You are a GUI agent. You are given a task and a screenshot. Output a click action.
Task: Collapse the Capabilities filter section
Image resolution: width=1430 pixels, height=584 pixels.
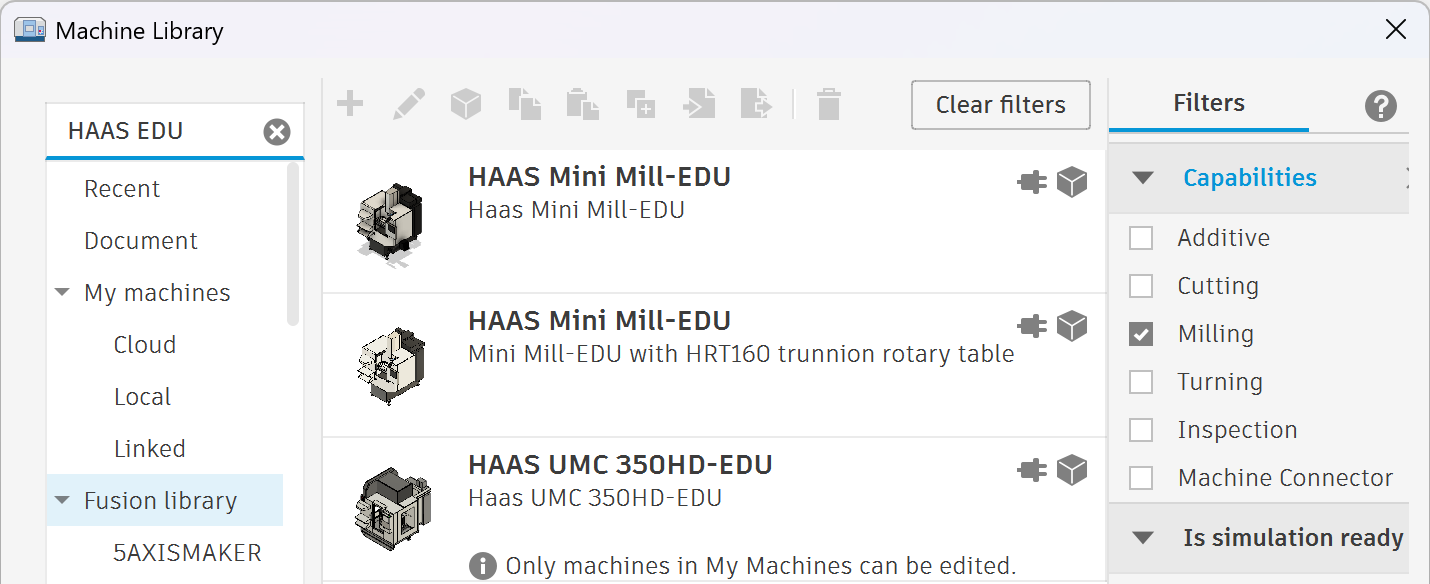click(x=1142, y=178)
